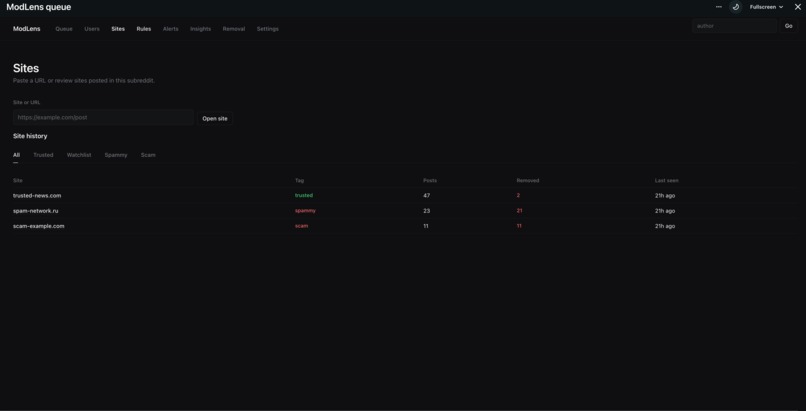Screen dimensions: 806x411
Task: Open trusted-news.com site row
Action: (403, 196)
